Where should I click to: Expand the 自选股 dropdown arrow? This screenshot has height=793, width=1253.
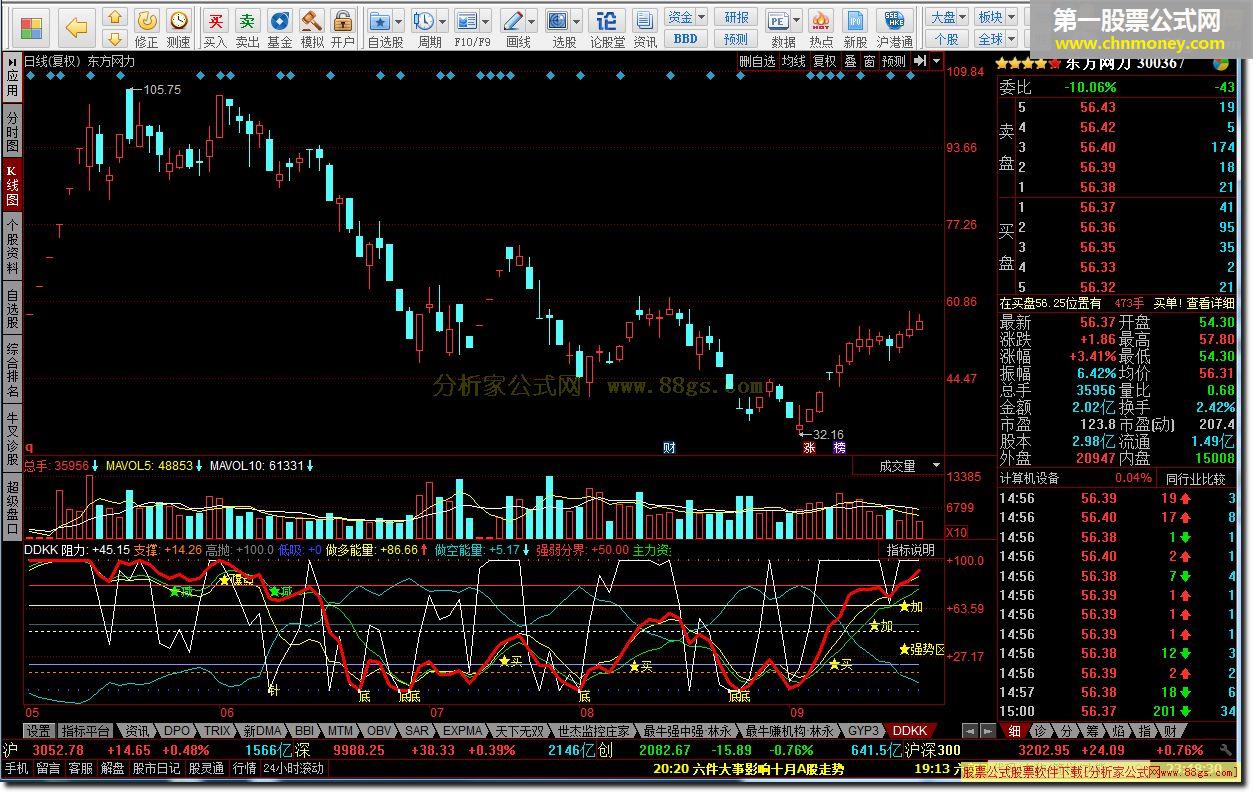398,20
